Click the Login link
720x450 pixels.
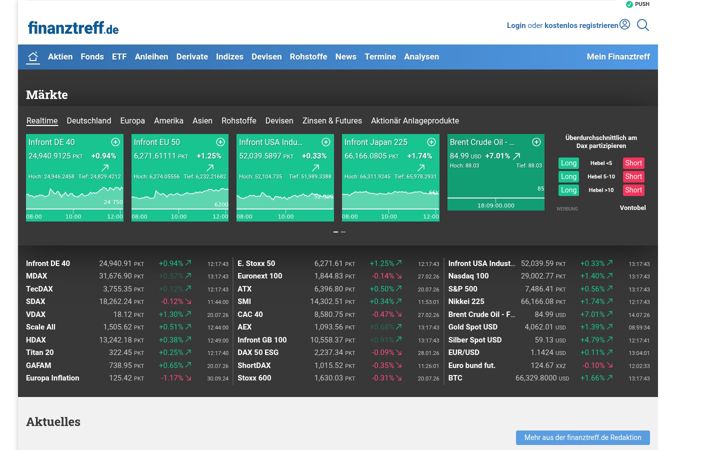[516, 26]
